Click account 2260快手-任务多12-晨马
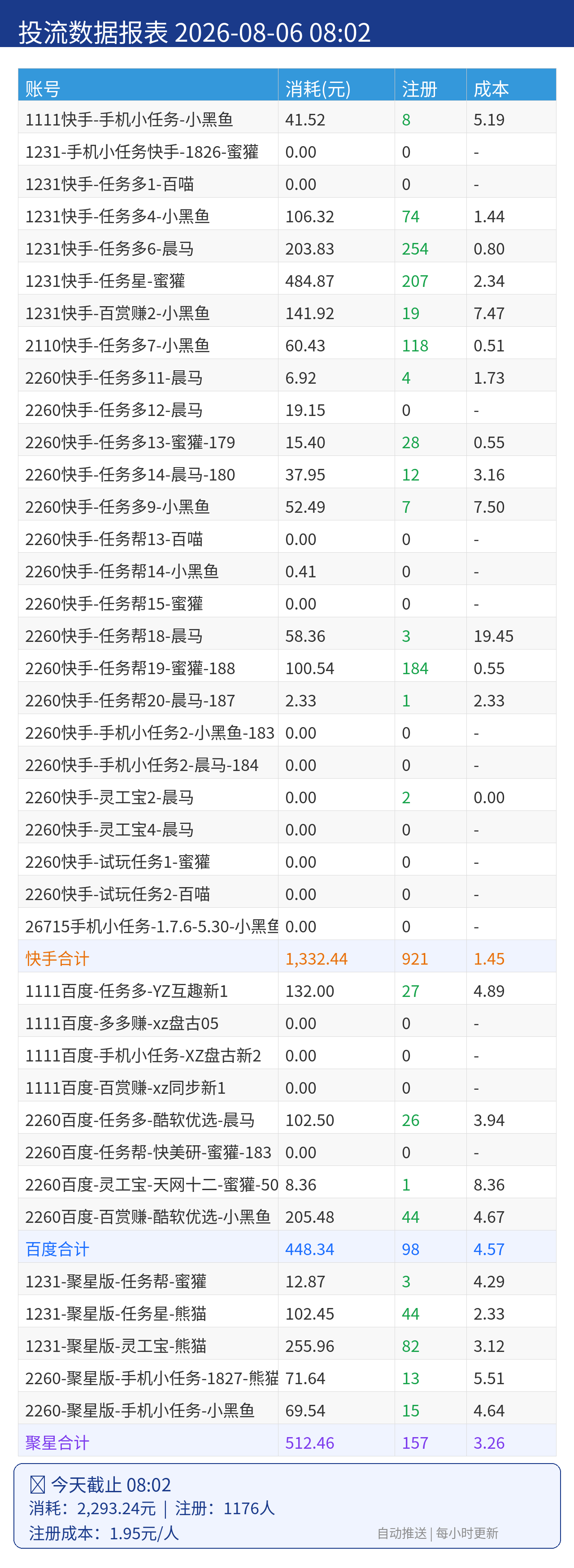The width and height of the screenshot is (574, 1568). click(x=114, y=410)
